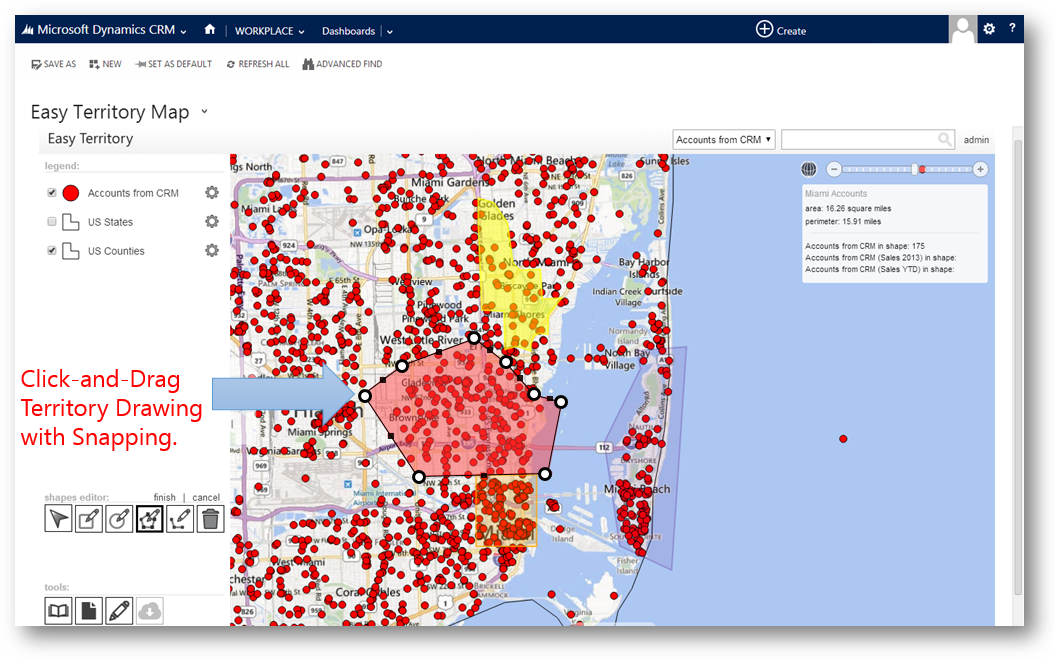Click finish in shapes editor

click(x=164, y=497)
